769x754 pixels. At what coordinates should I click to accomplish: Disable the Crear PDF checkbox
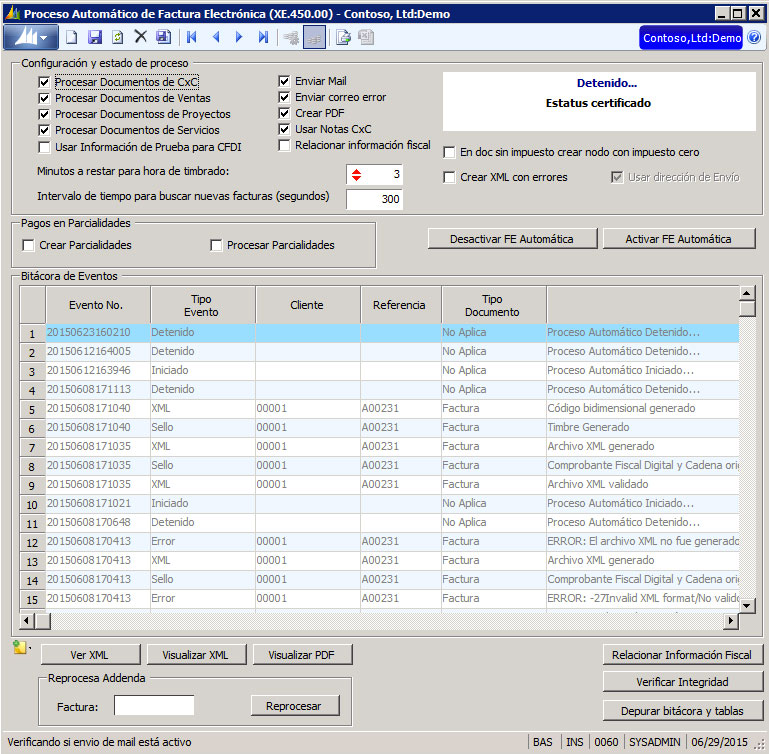pos(284,113)
